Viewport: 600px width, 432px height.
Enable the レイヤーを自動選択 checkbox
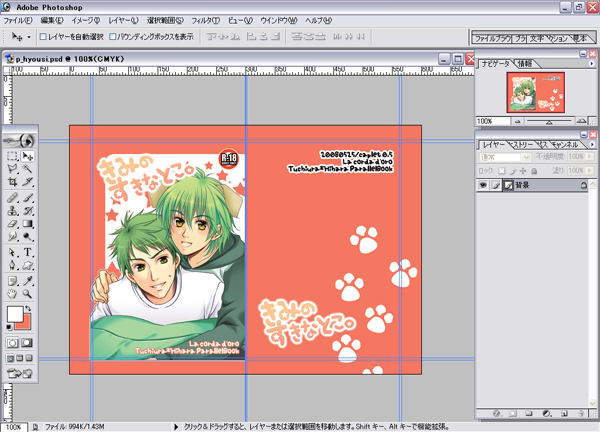tap(43, 37)
